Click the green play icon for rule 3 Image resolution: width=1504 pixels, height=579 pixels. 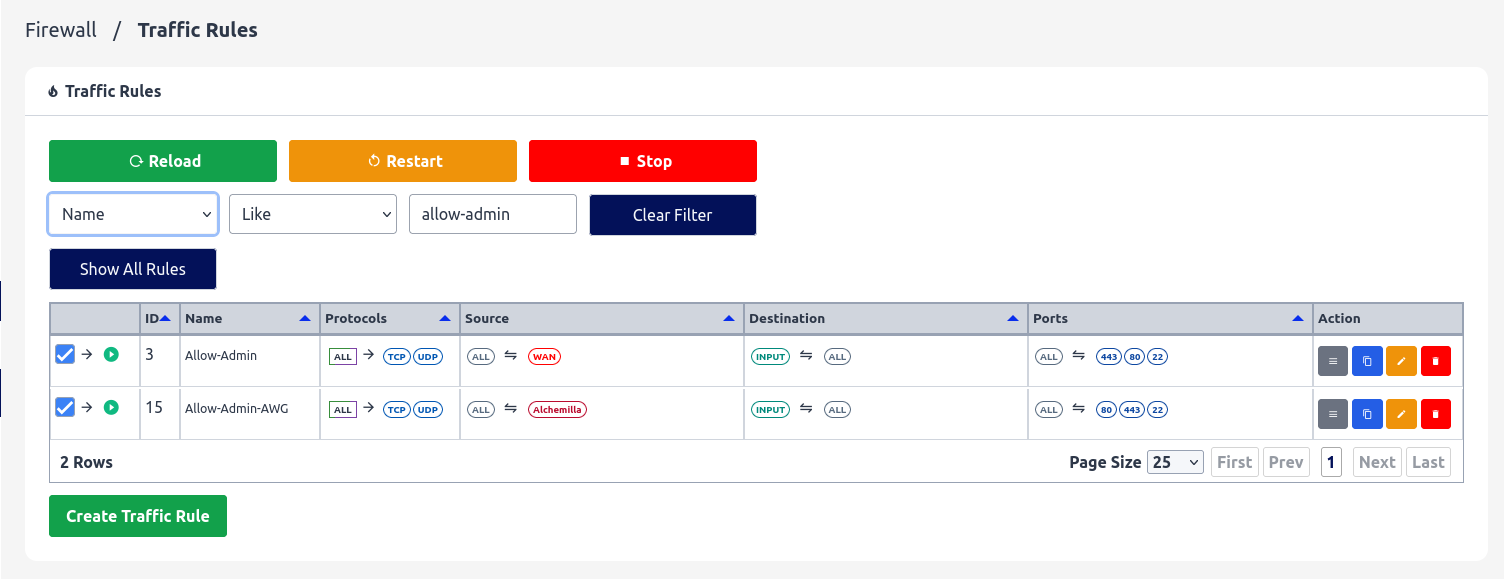[x=111, y=354]
